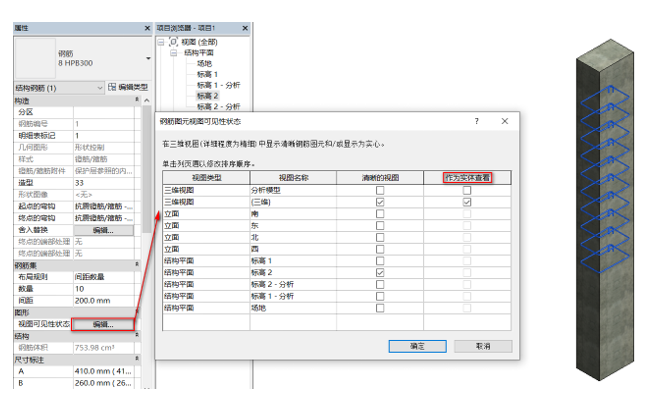Click the 终点的弯钩 value field
659x399 pixels.
coord(104,218)
